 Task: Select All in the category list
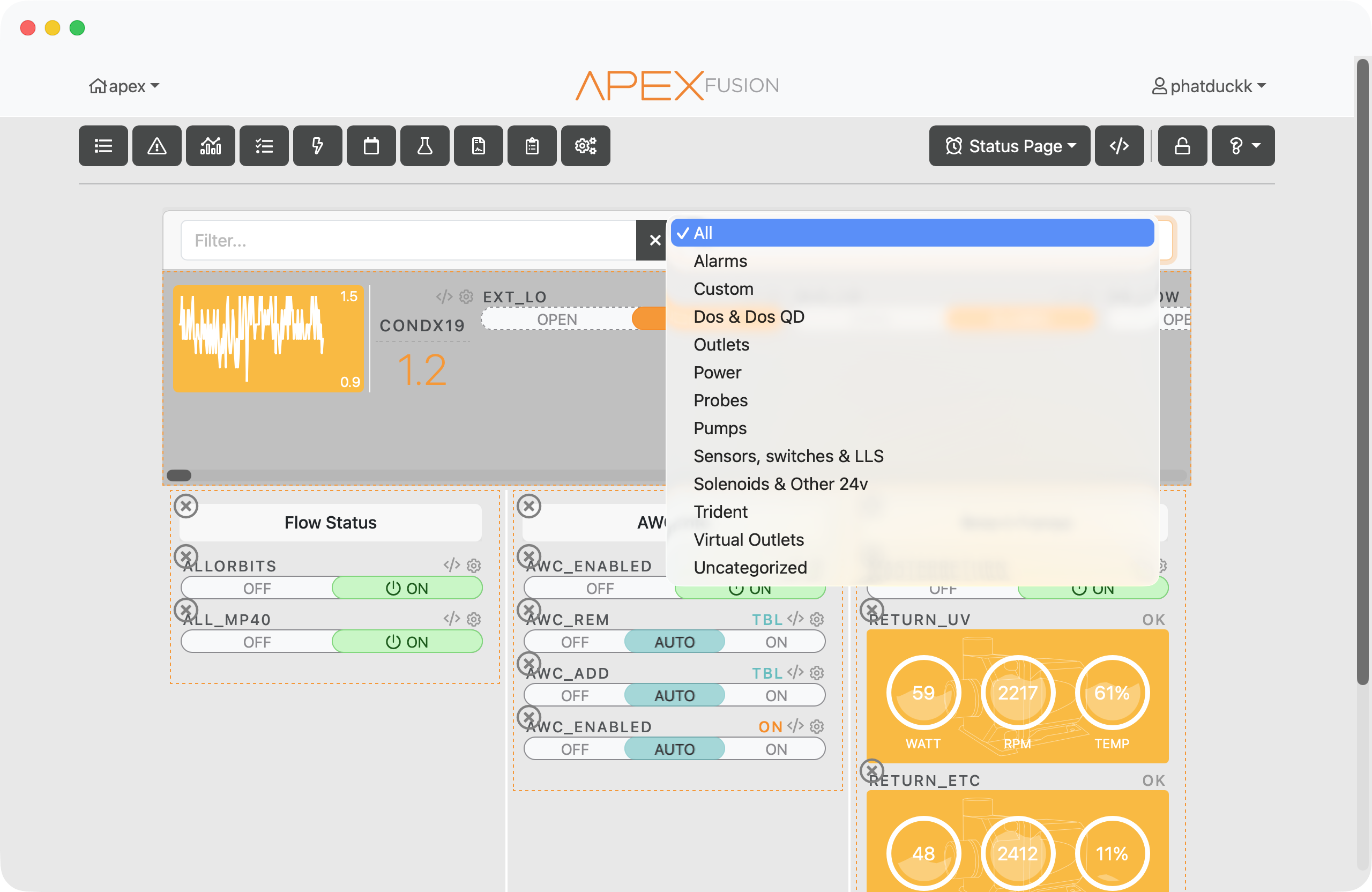point(913,233)
